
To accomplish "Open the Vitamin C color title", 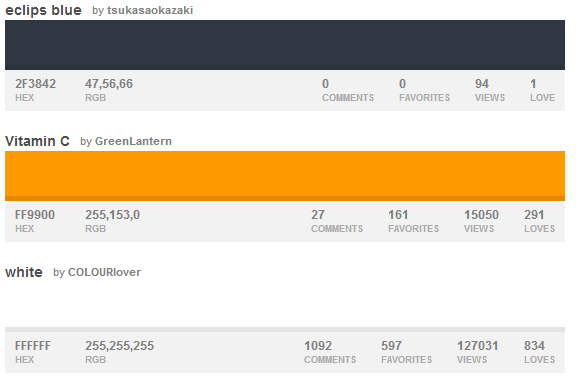I will click(37, 141).
